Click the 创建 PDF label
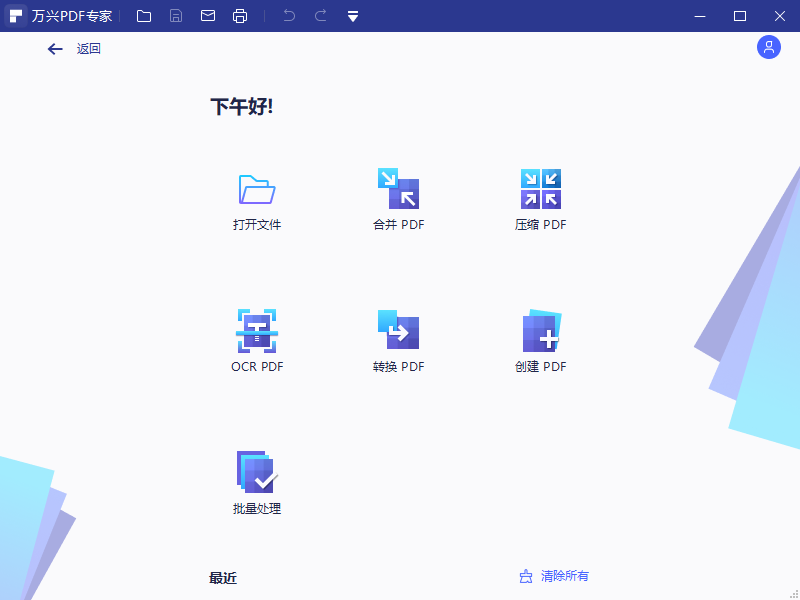The width and height of the screenshot is (800, 600). (x=540, y=367)
